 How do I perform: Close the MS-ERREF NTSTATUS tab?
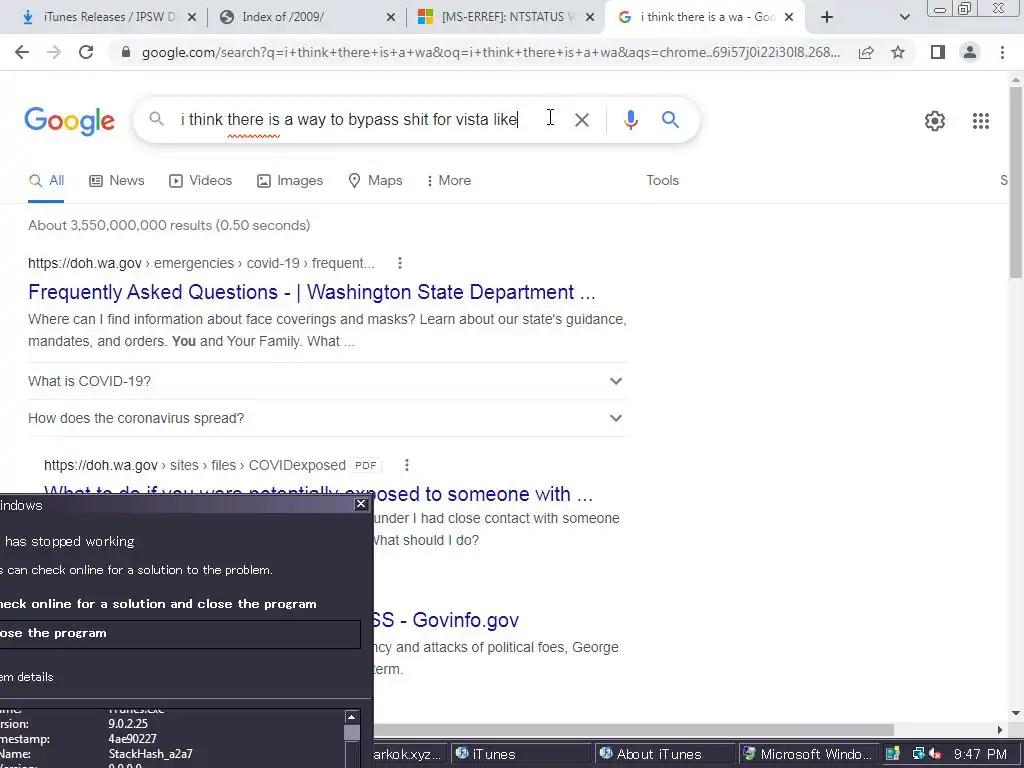click(x=590, y=18)
